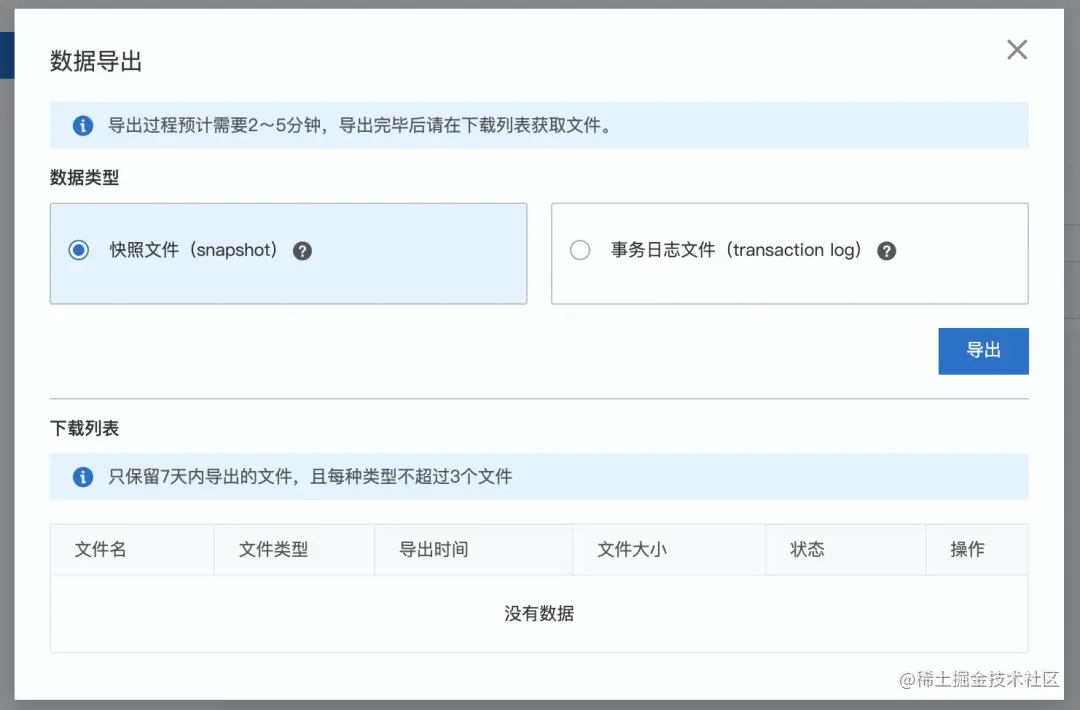Click the blue 导出 button
The height and width of the screenshot is (710, 1080).
point(983,351)
